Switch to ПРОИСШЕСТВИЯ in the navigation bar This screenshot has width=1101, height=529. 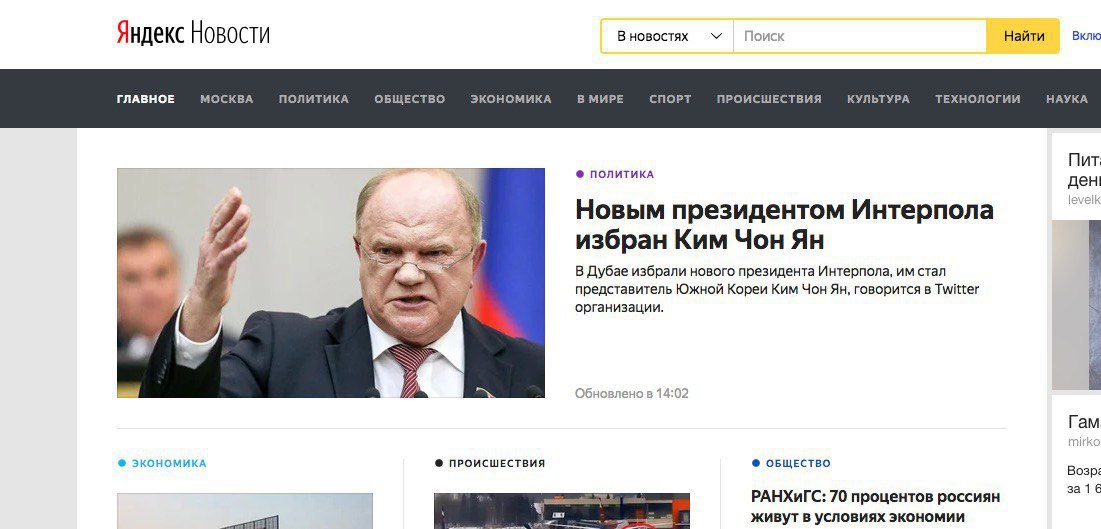769,99
